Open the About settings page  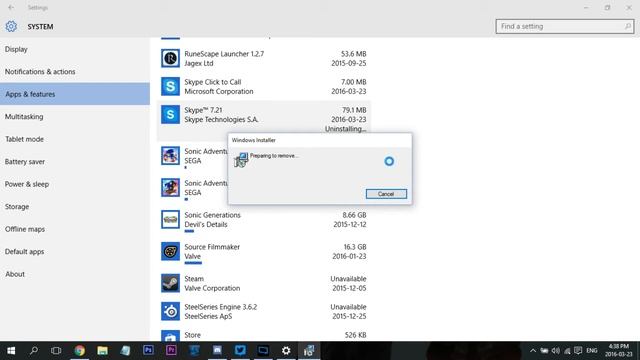pos(75,273)
